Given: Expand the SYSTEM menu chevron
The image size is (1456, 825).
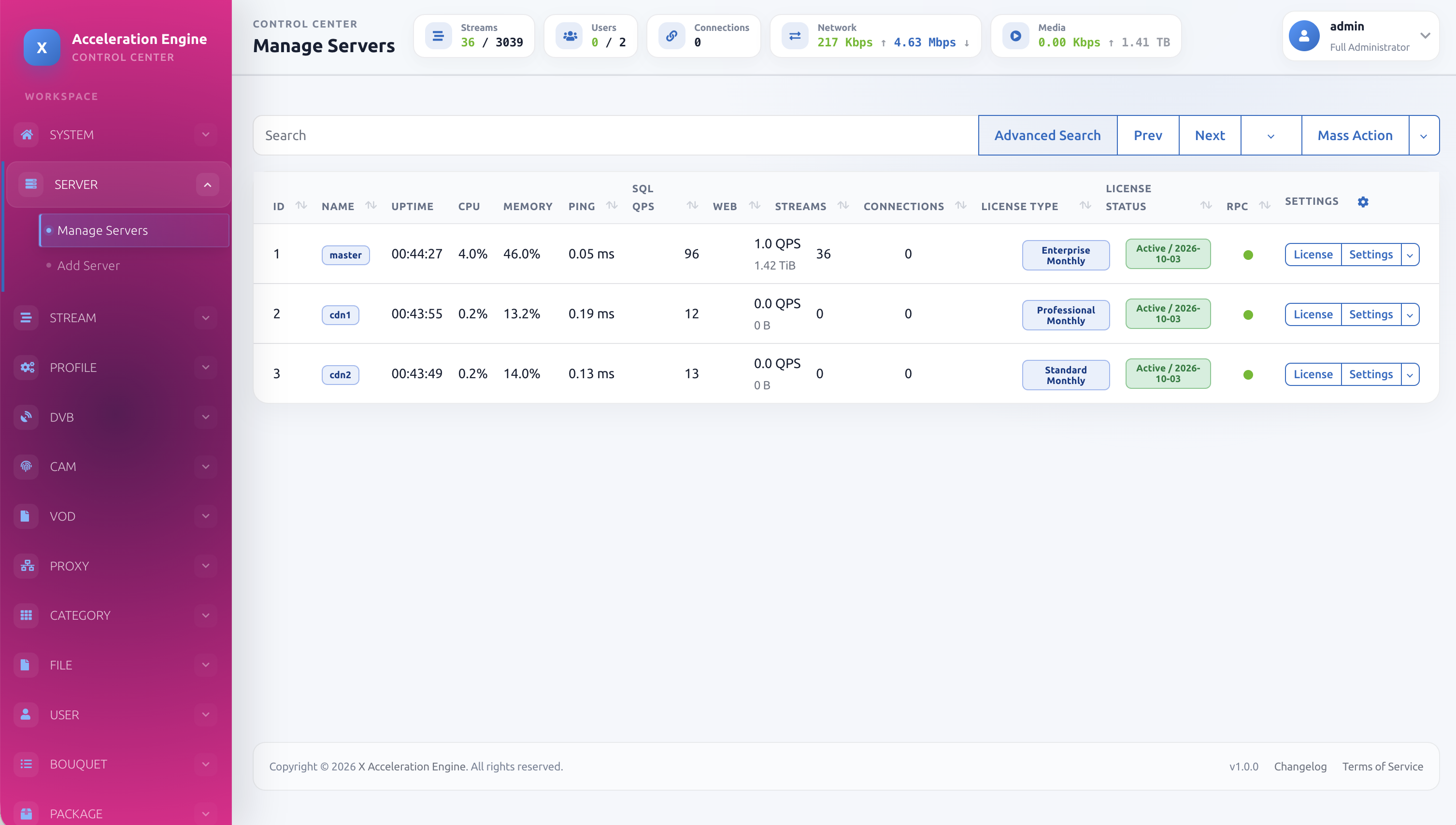Looking at the screenshot, I should [x=206, y=135].
